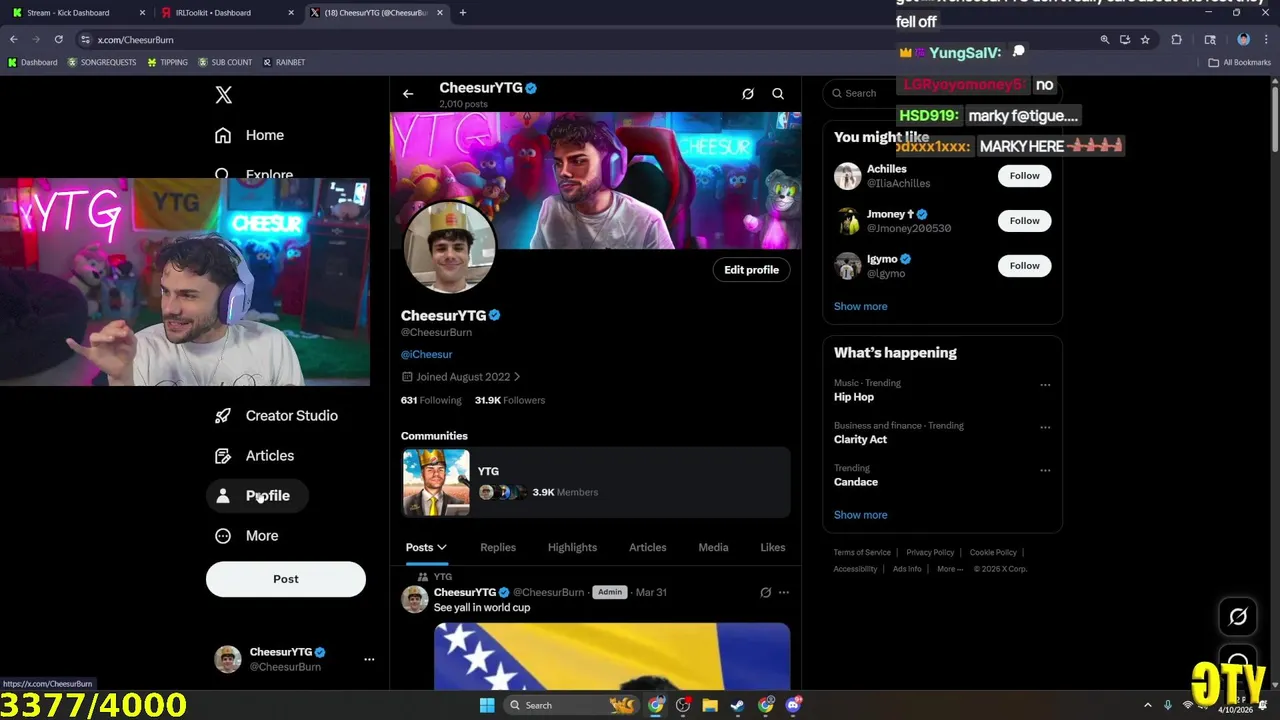Open the 631 Following list

(x=431, y=400)
